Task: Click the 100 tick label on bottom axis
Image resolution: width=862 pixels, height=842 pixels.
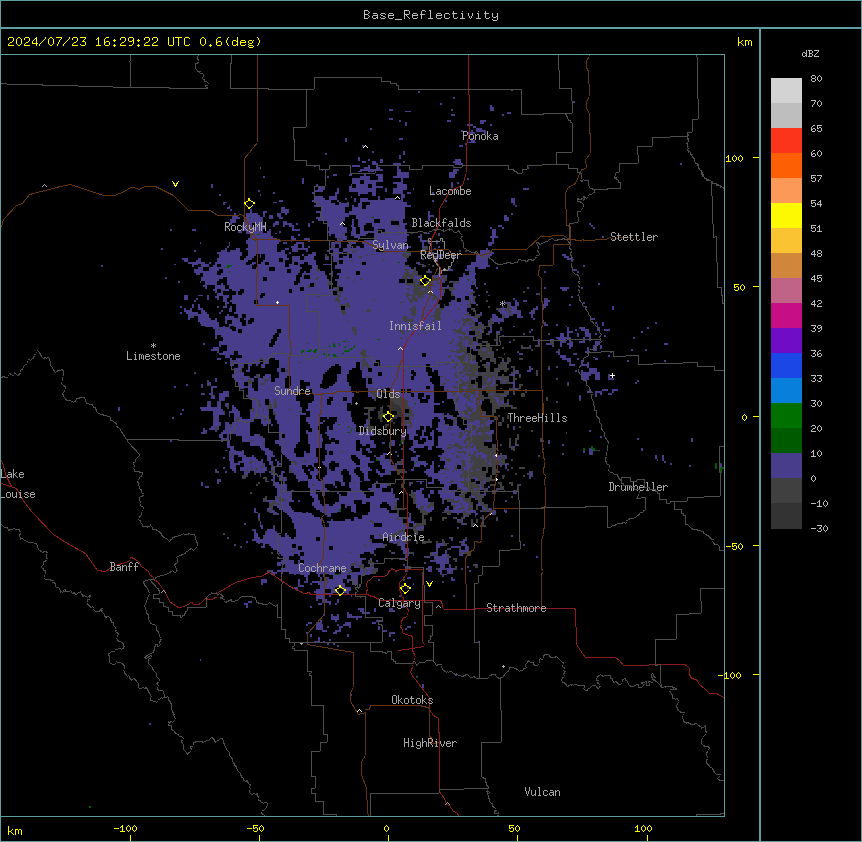Action: coord(643,828)
